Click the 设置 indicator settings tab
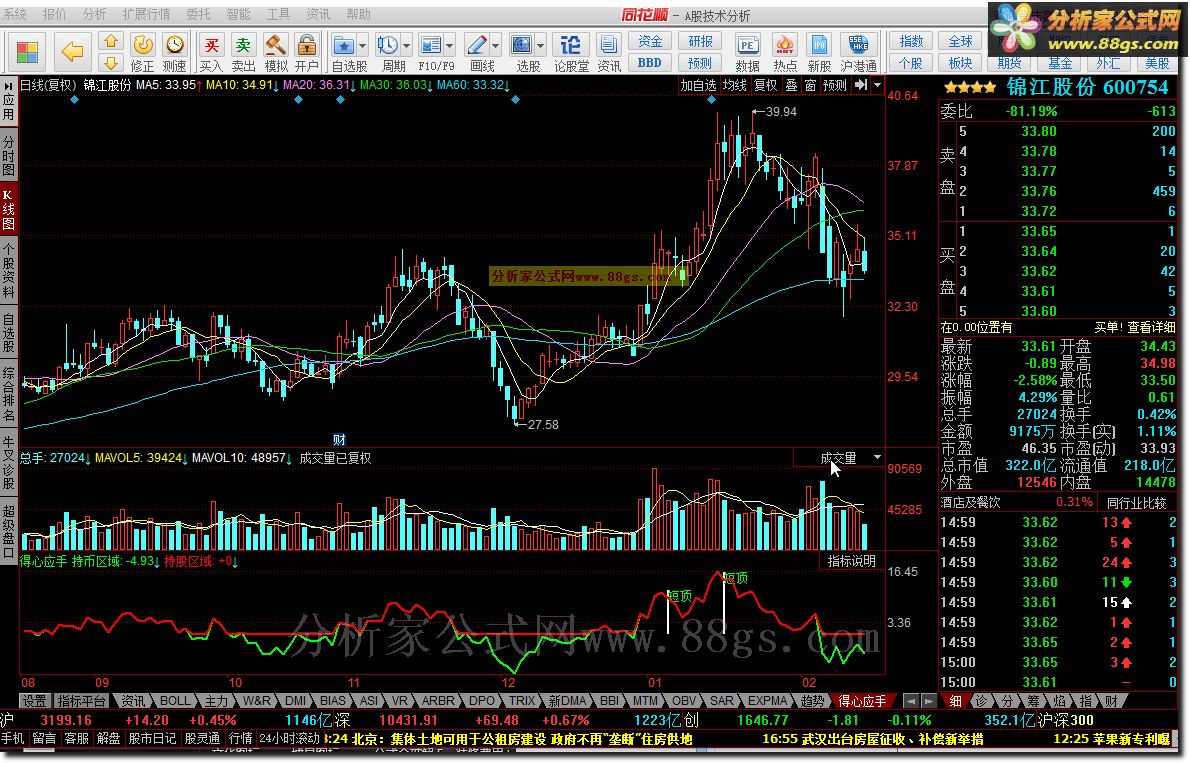Image resolution: width=1190 pixels, height=763 pixels. (33, 701)
